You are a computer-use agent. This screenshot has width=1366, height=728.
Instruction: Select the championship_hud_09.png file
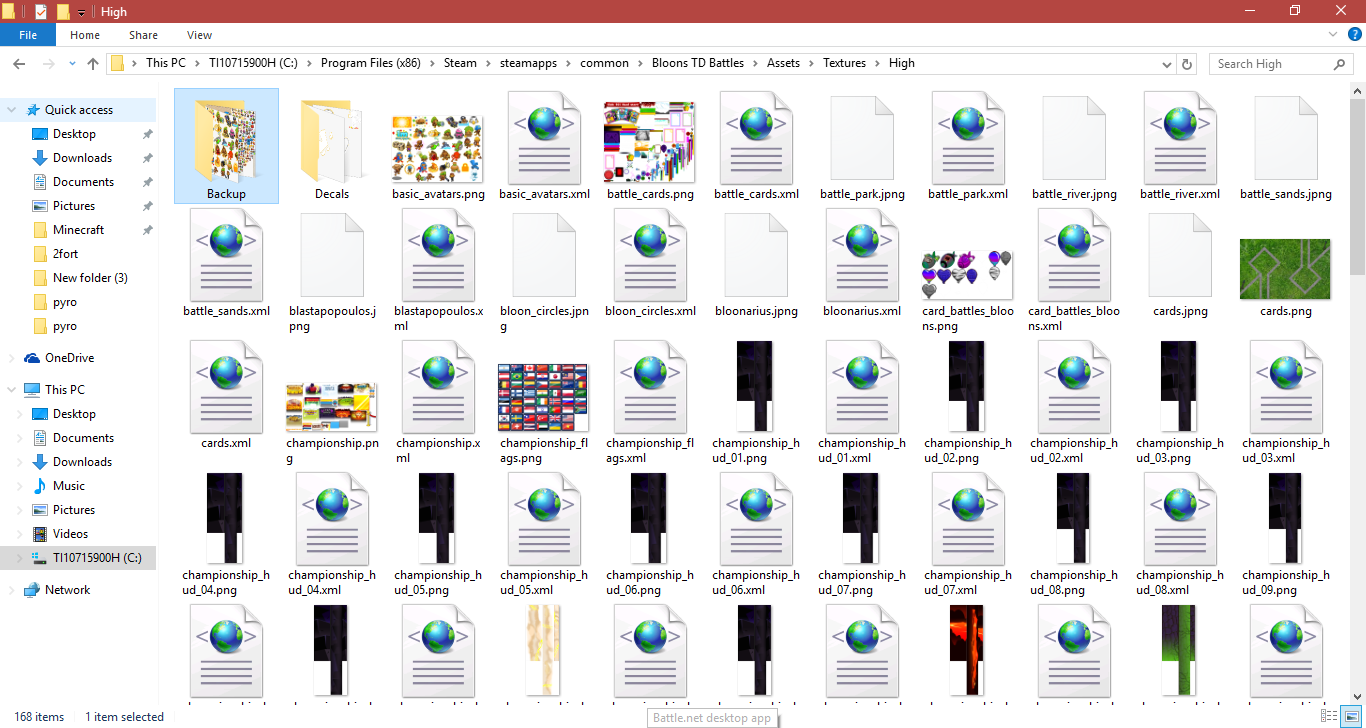coord(1286,534)
